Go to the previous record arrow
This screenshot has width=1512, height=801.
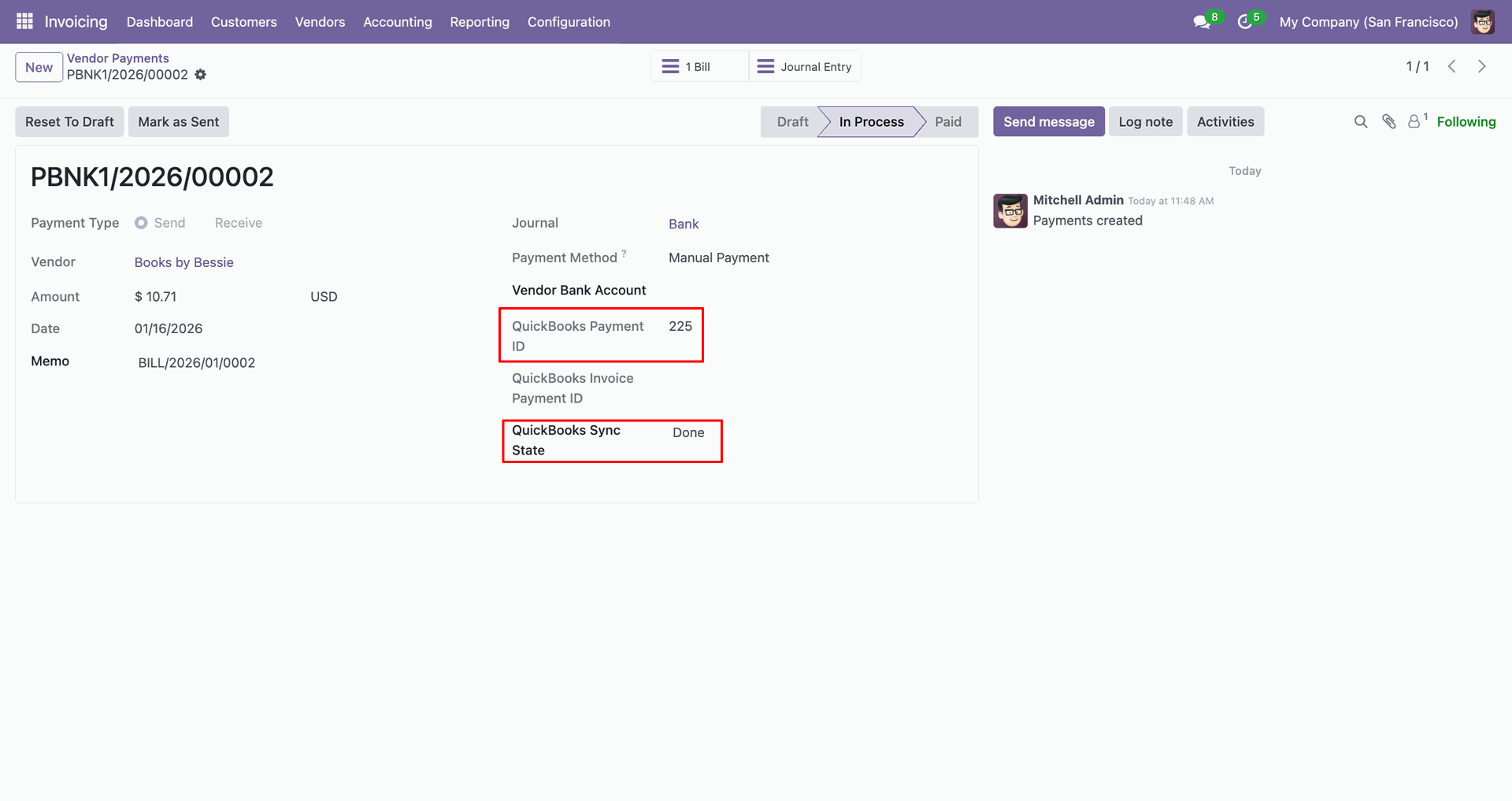click(1452, 67)
